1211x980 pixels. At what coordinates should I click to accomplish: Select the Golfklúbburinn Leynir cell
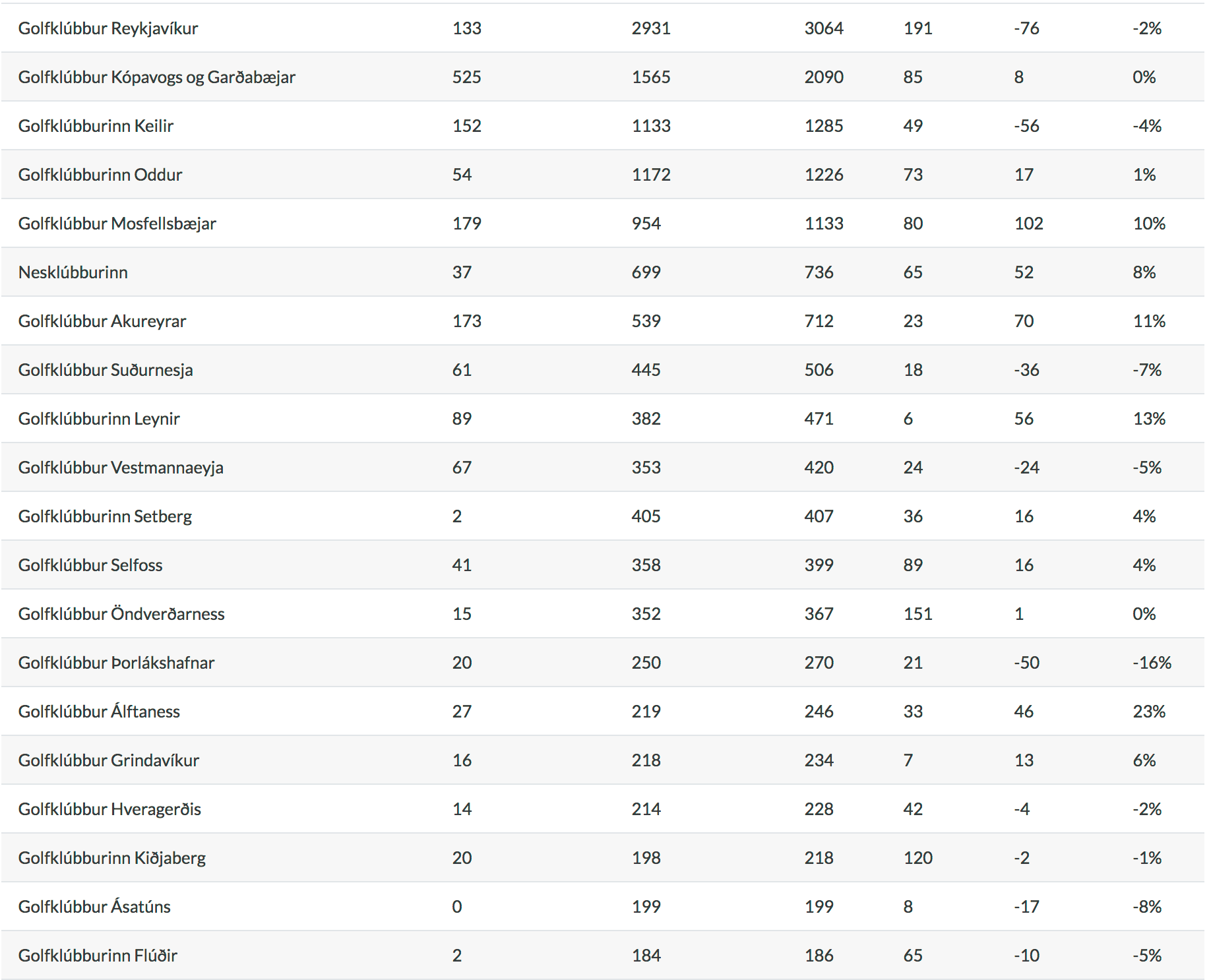pyautogui.click(x=99, y=419)
